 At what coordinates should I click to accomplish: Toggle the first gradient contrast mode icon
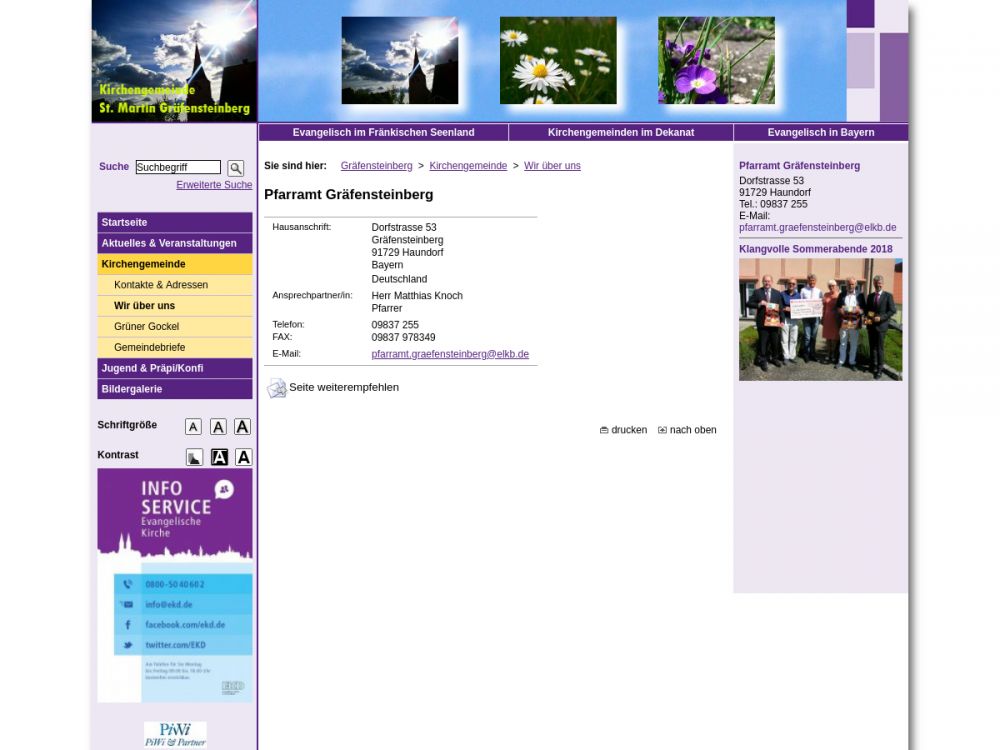coord(194,457)
